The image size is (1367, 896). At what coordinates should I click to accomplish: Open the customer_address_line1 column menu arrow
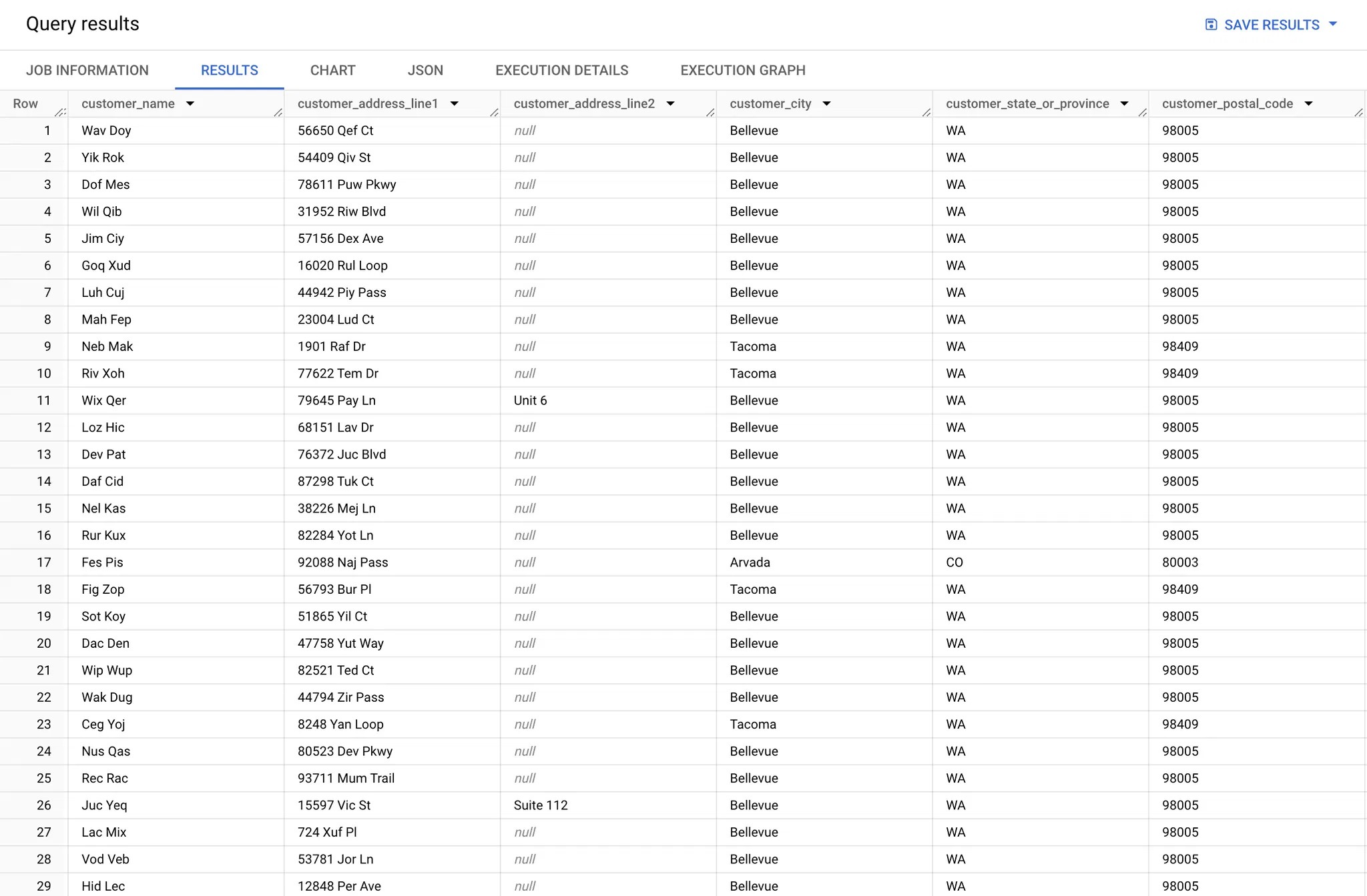(x=455, y=104)
